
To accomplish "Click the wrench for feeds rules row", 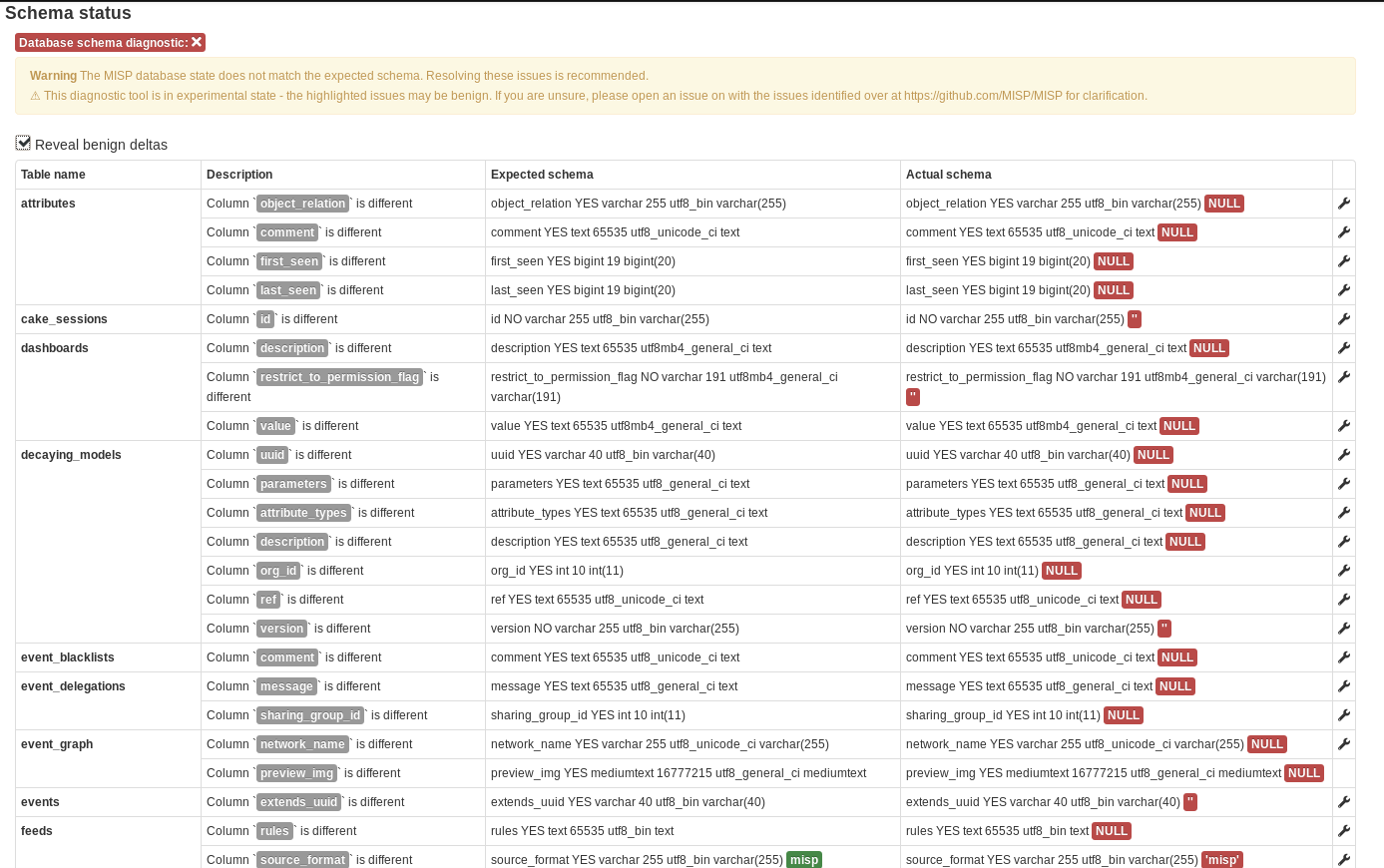I will click(x=1343, y=830).
